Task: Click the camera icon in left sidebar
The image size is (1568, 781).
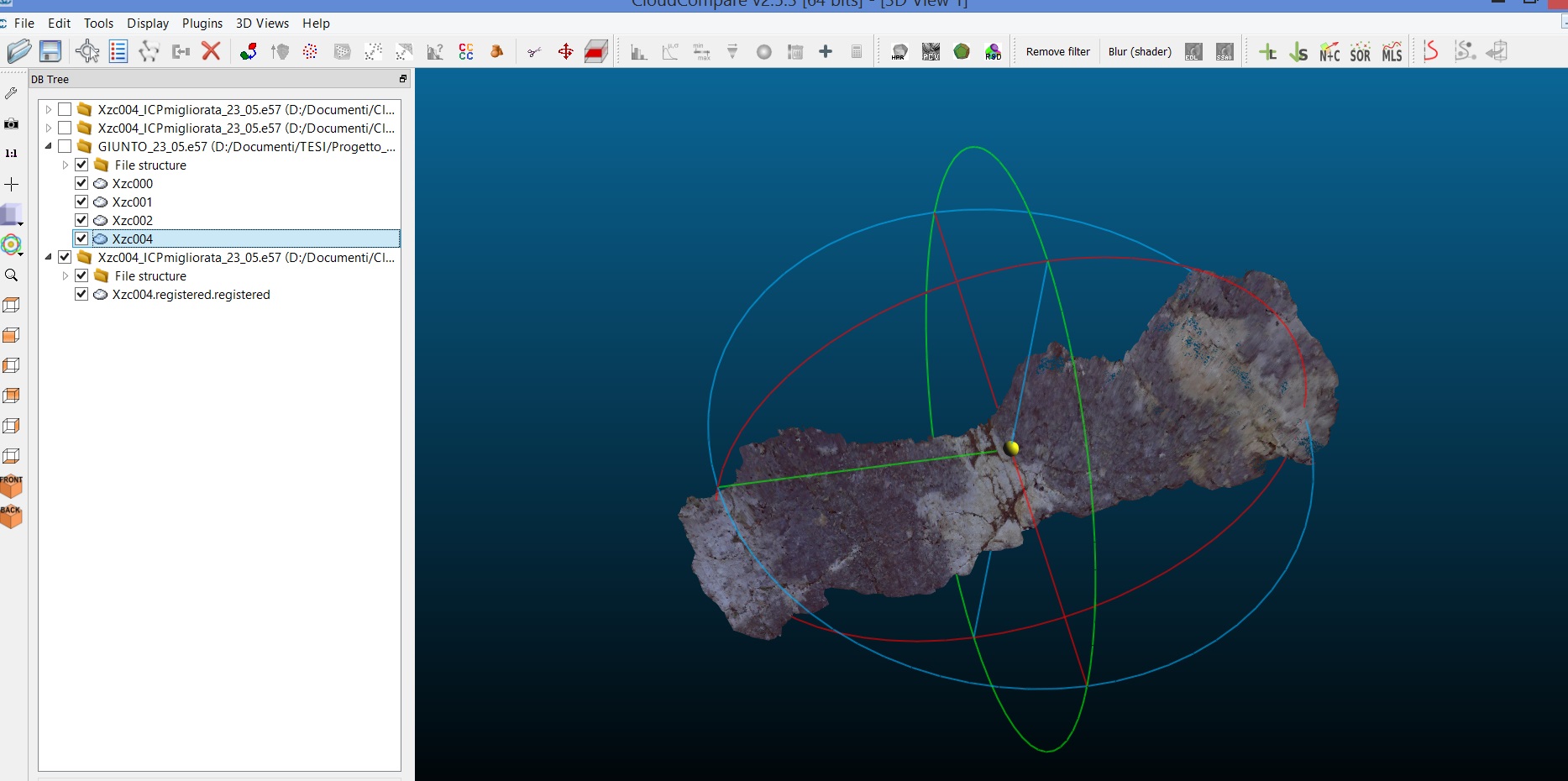Action: point(12,123)
